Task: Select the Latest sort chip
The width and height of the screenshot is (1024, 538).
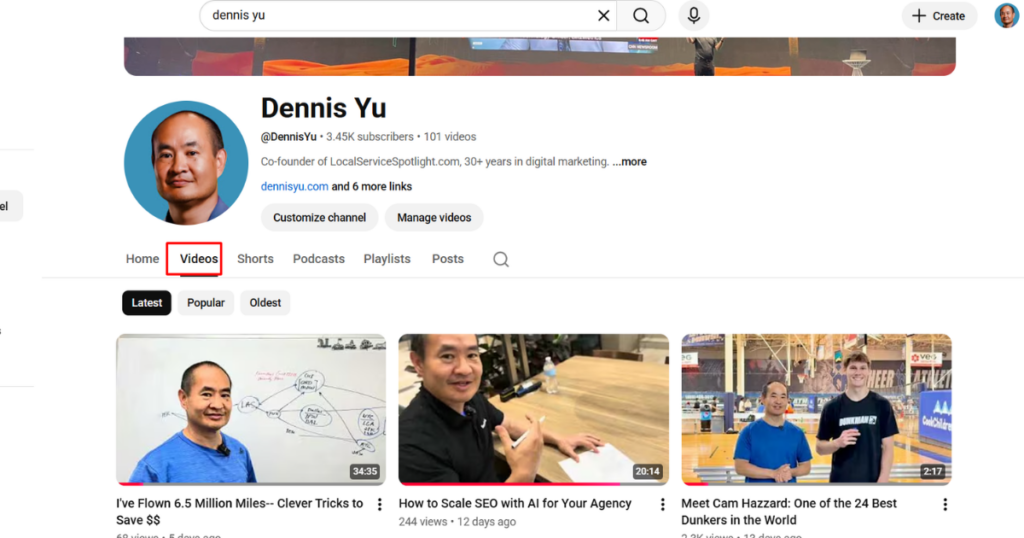Action: [147, 303]
